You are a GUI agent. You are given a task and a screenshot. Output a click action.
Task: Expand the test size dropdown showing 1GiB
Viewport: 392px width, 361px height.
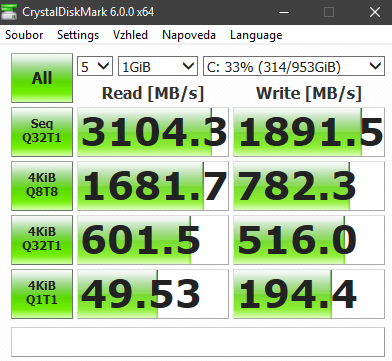tap(158, 66)
